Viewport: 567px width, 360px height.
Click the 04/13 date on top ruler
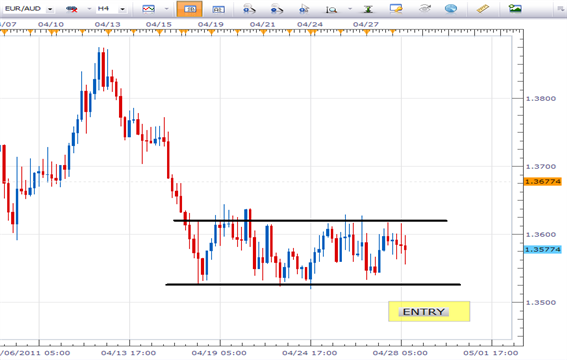coord(107,25)
